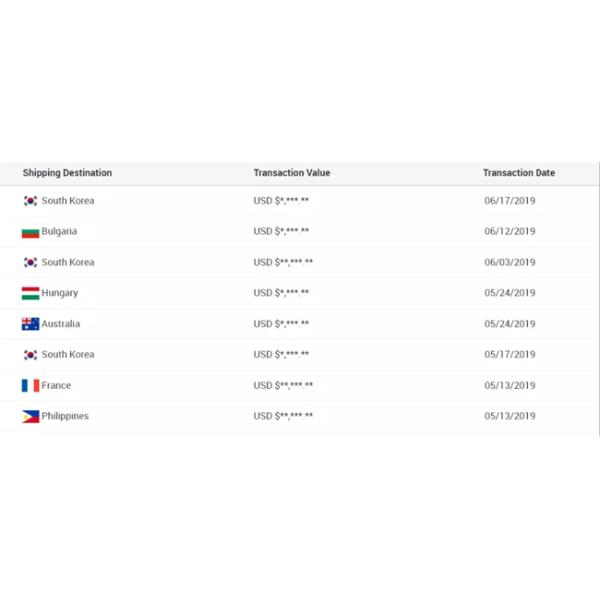Select the Philippines country name text
The image size is (600, 600).
[x=65, y=416]
